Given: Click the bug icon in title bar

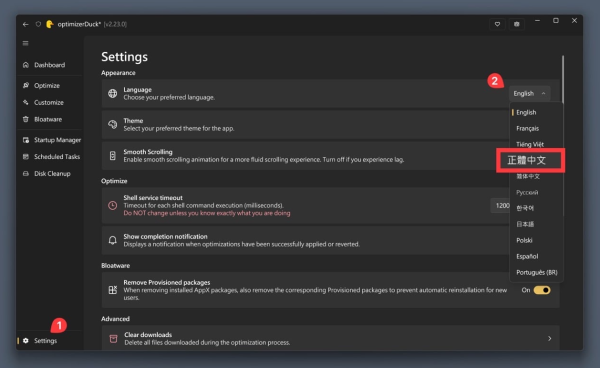Looking at the screenshot, I should [517, 24].
